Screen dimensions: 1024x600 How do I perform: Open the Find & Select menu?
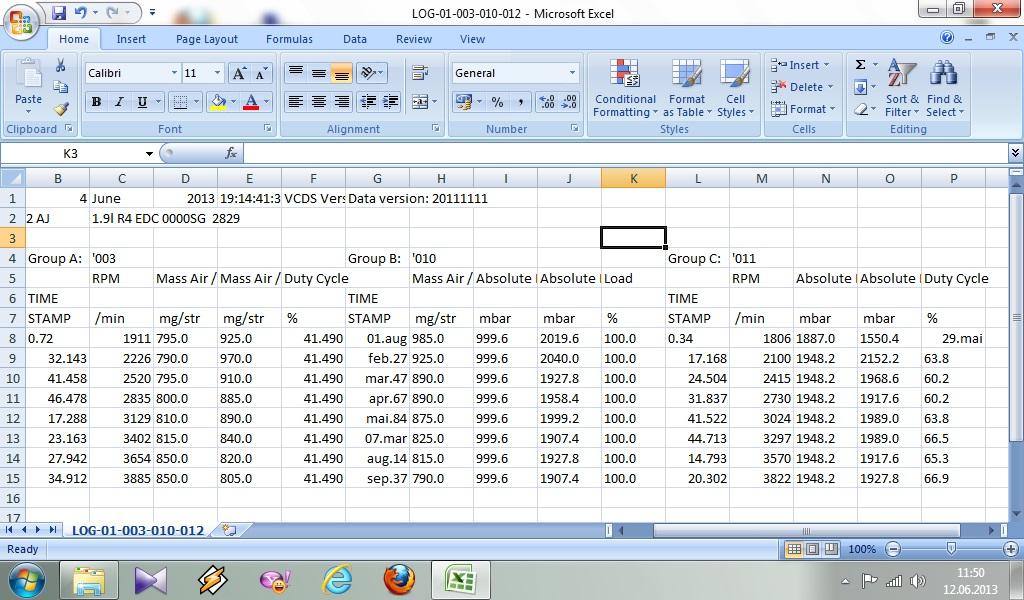pos(944,88)
